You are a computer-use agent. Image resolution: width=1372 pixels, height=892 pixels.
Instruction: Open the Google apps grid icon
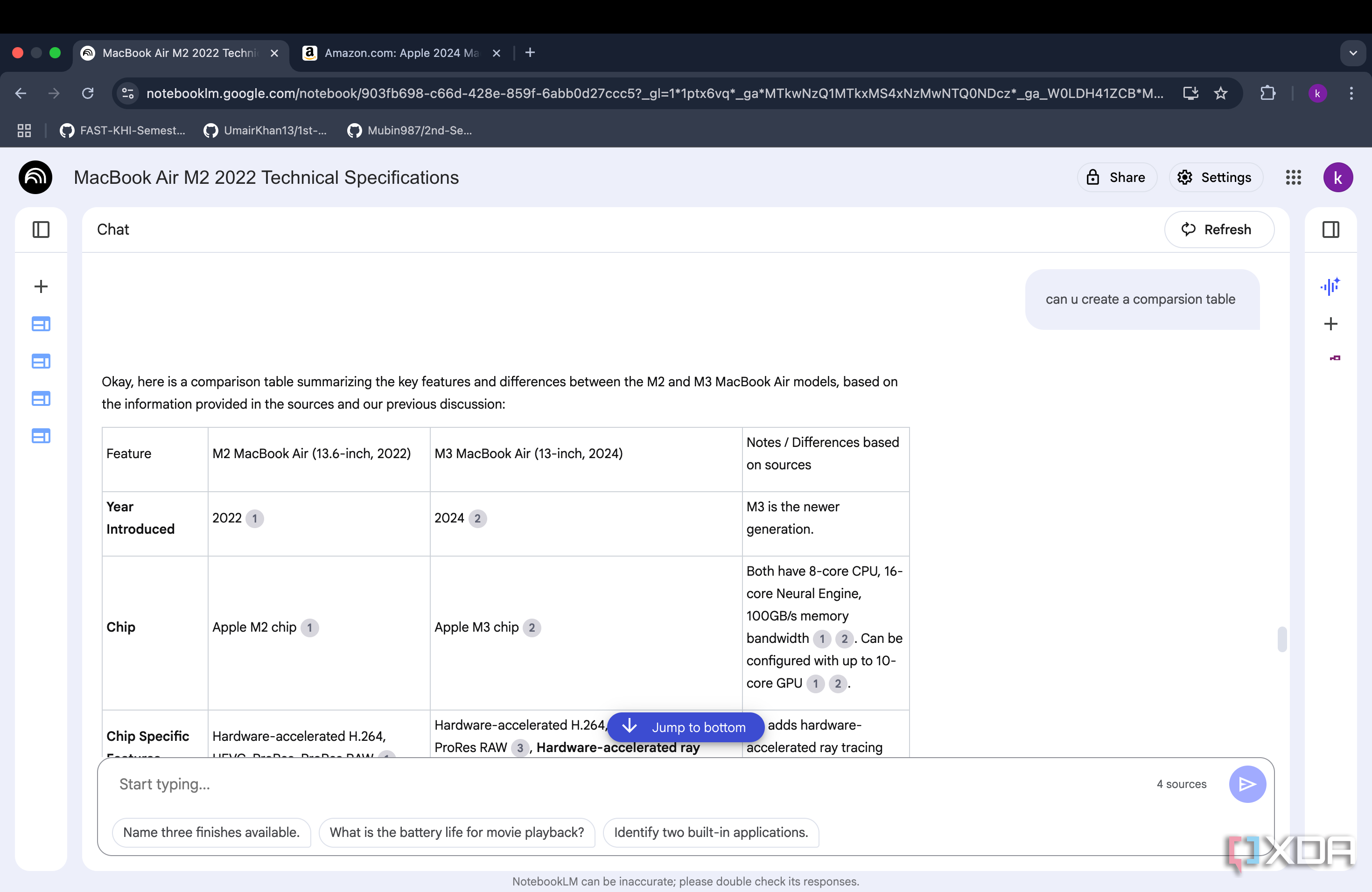click(1293, 177)
